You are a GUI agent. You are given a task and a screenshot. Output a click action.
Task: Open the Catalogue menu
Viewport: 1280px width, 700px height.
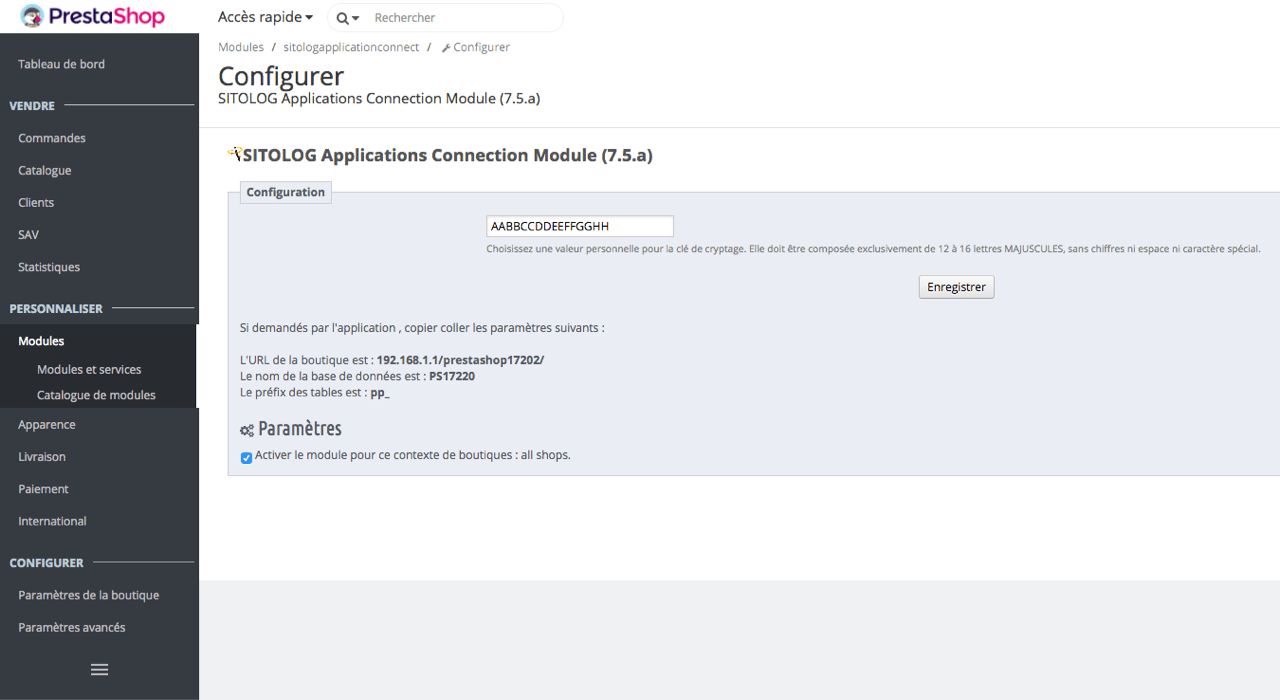coord(45,170)
